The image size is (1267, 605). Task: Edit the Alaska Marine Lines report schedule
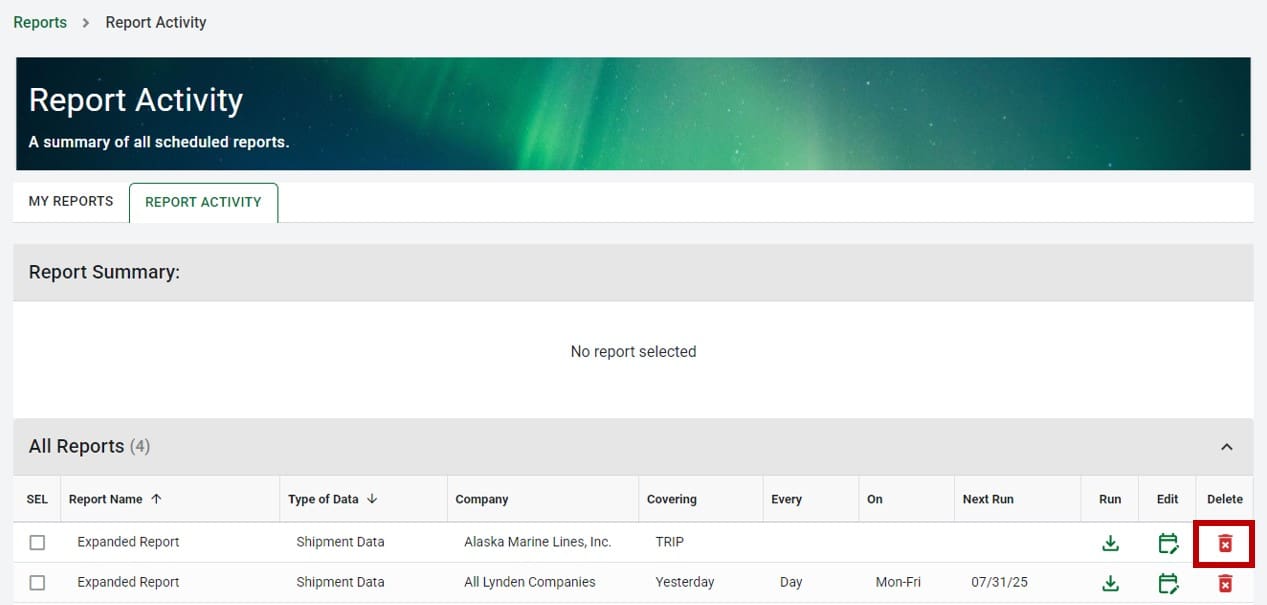tap(1167, 542)
